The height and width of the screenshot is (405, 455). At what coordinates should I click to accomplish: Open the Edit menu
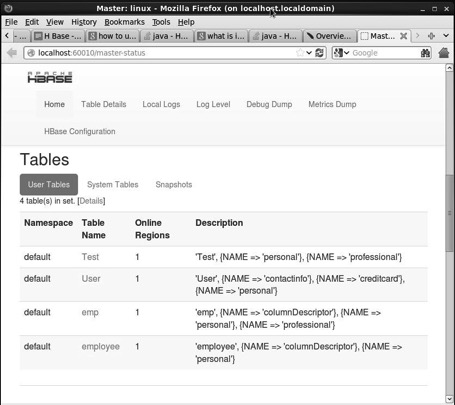pos(32,22)
